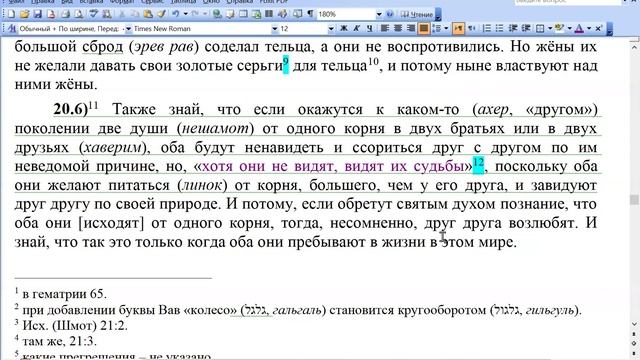Click highlighted footnote reference 12

[478, 164]
